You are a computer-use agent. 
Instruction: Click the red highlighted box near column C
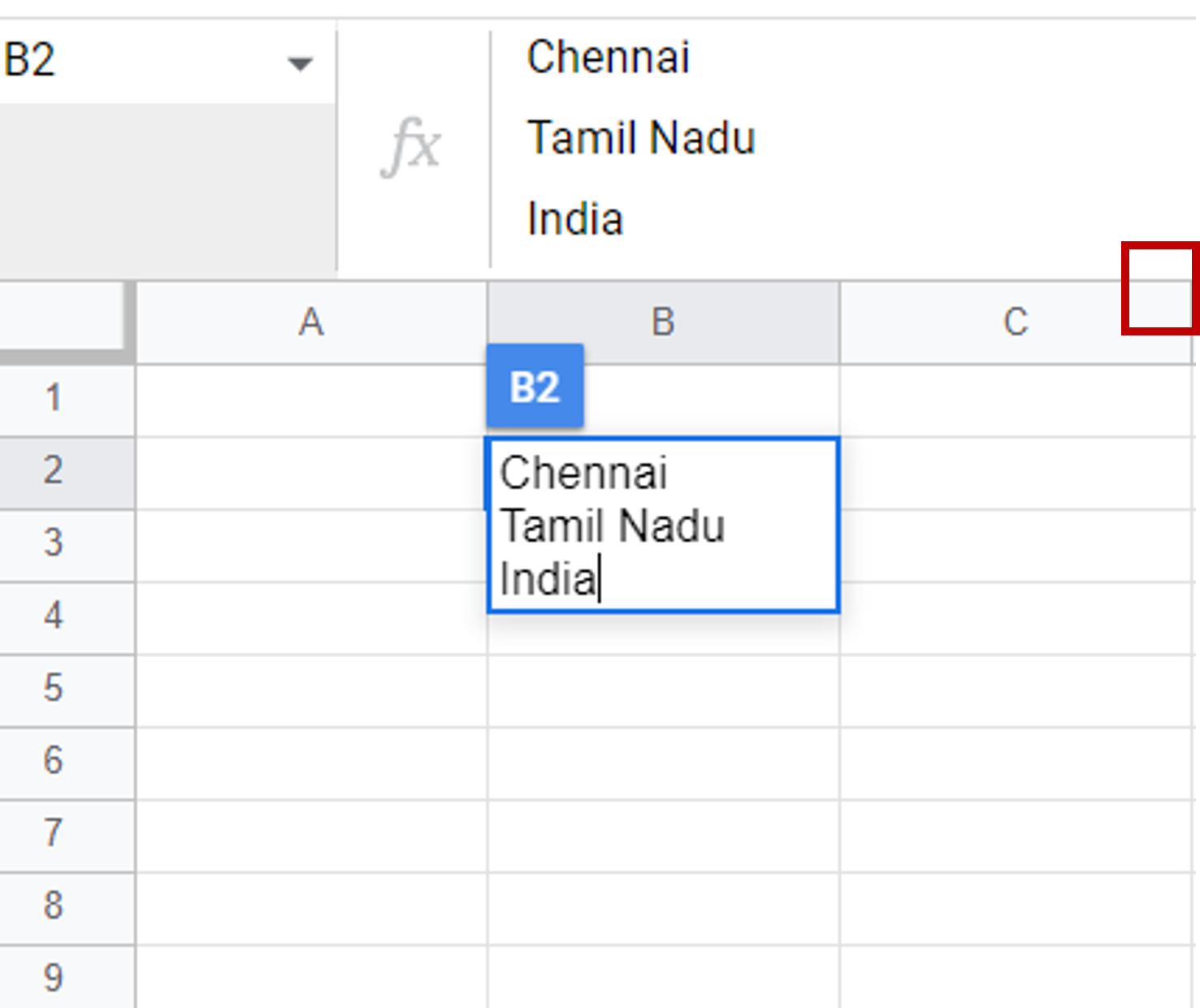[x=1160, y=288]
